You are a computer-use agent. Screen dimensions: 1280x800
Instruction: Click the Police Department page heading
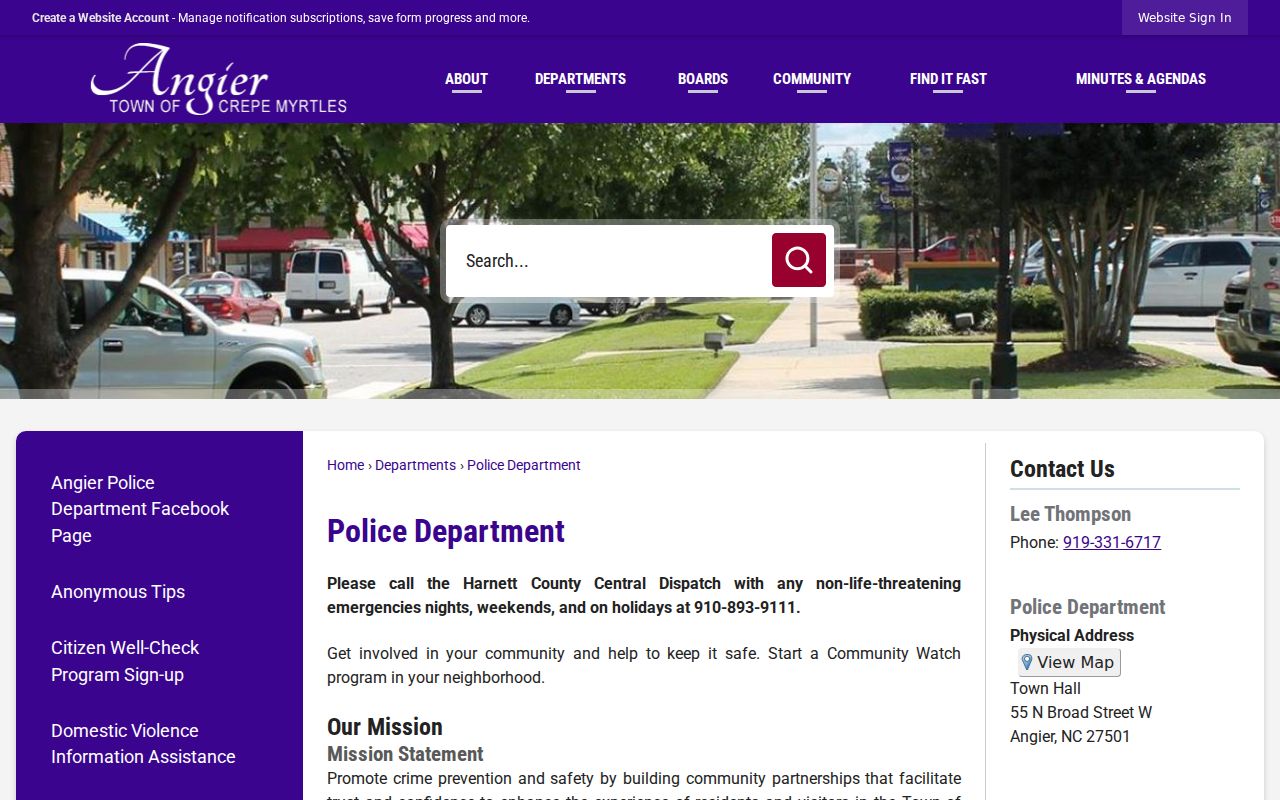tap(446, 531)
